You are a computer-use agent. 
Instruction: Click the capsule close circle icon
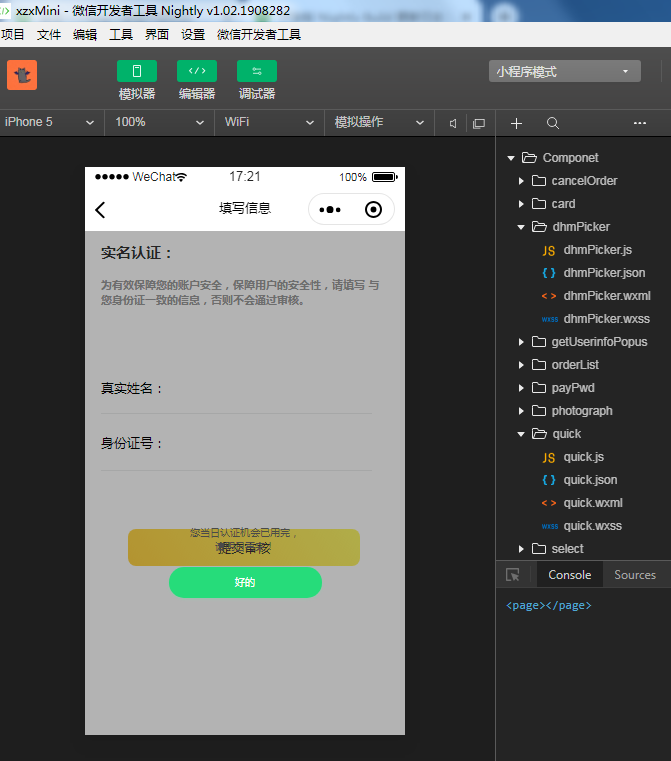coord(373,210)
